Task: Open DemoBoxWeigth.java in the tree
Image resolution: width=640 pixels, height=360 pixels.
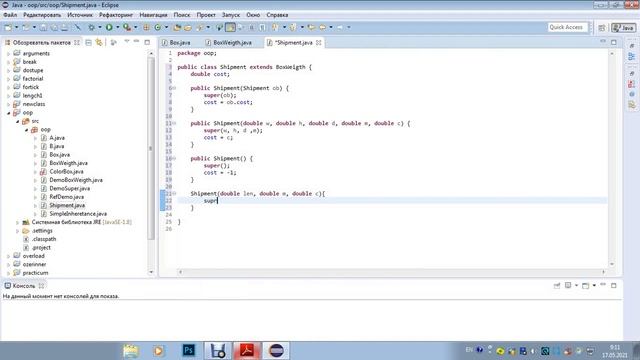Action: click(x=76, y=180)
